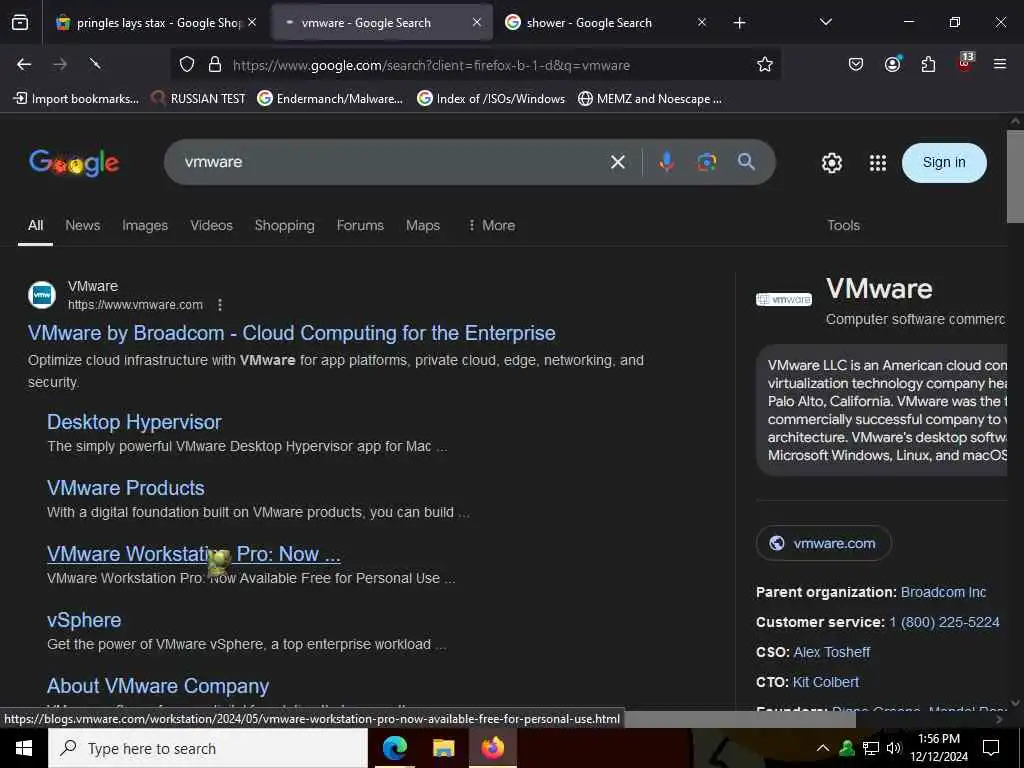Open Import bookmarks toolbar item
This screenshot has width=1024, height=768.
point(76,99)
